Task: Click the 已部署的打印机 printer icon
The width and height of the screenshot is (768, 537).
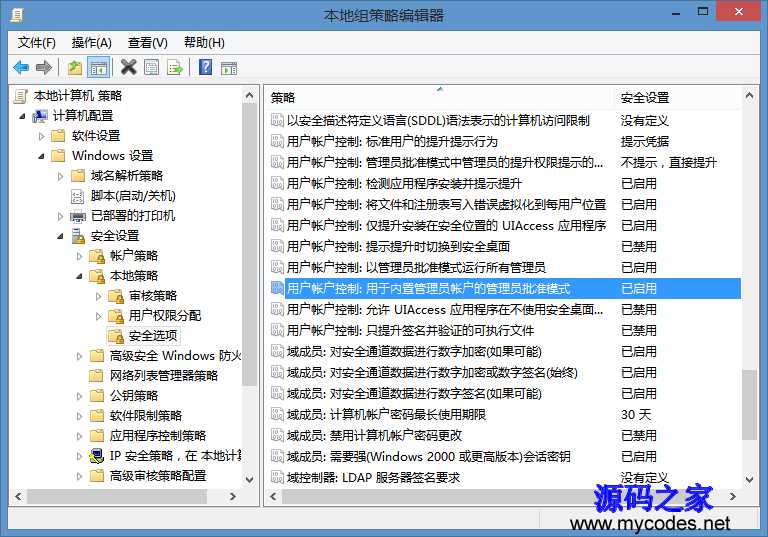Action: (x=78, y=216)
